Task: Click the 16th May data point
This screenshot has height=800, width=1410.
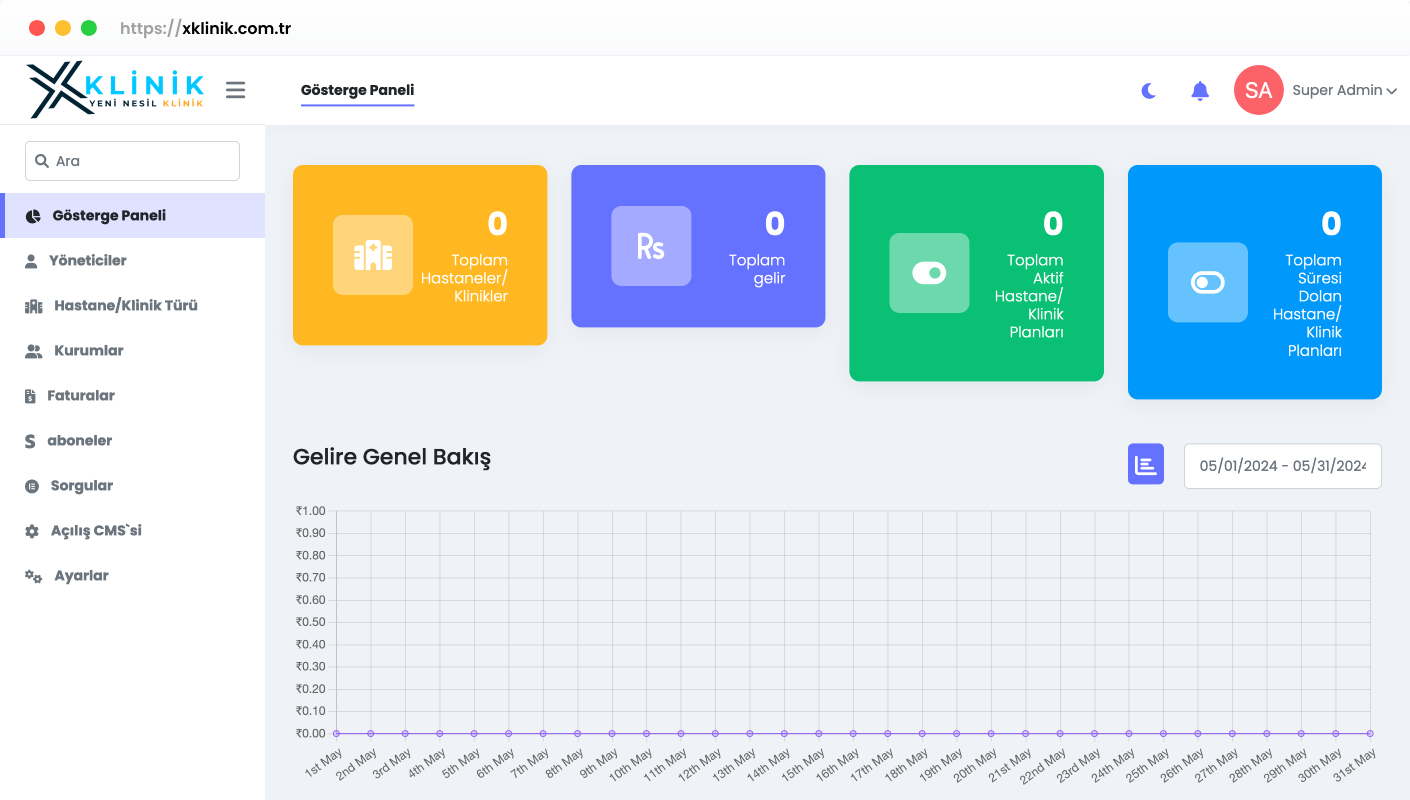Action: click(x=853, y=733)
